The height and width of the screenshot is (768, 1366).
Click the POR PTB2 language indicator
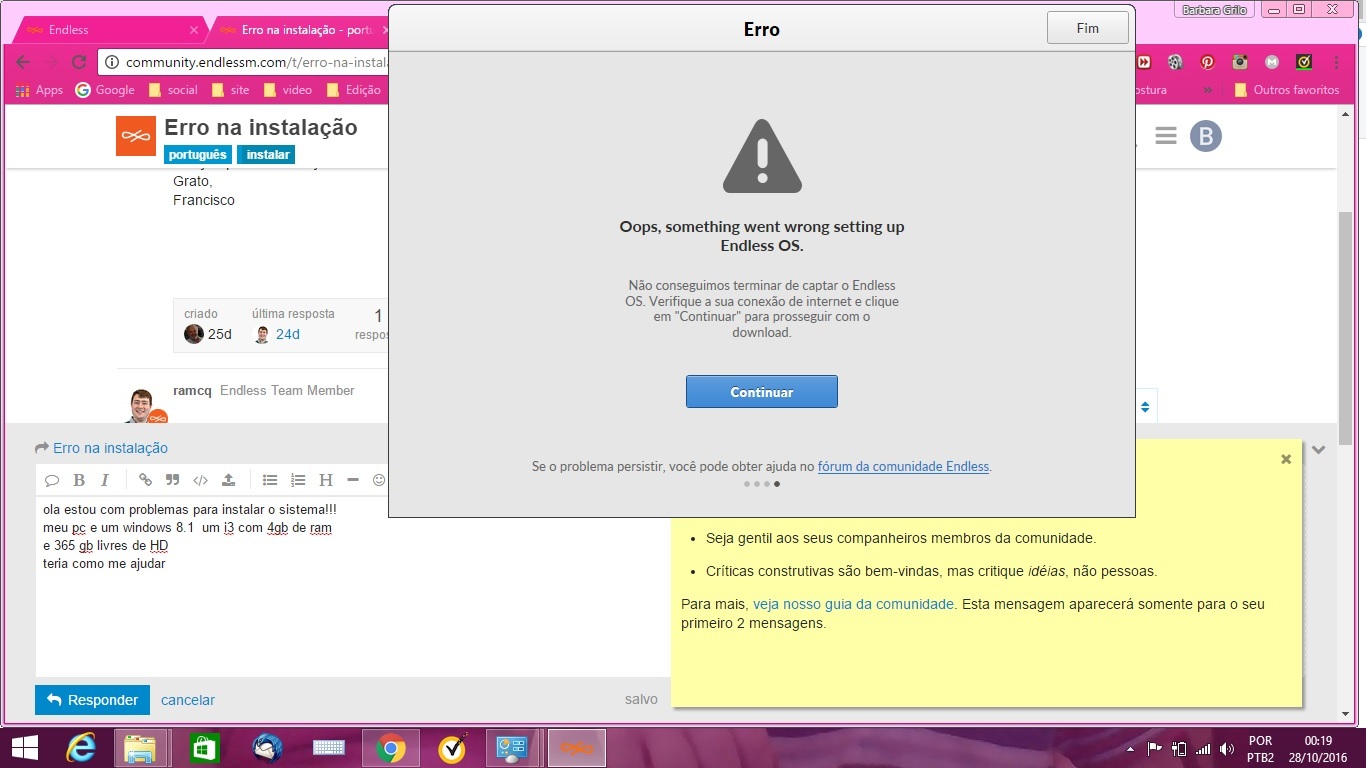tap(1261, 749)
